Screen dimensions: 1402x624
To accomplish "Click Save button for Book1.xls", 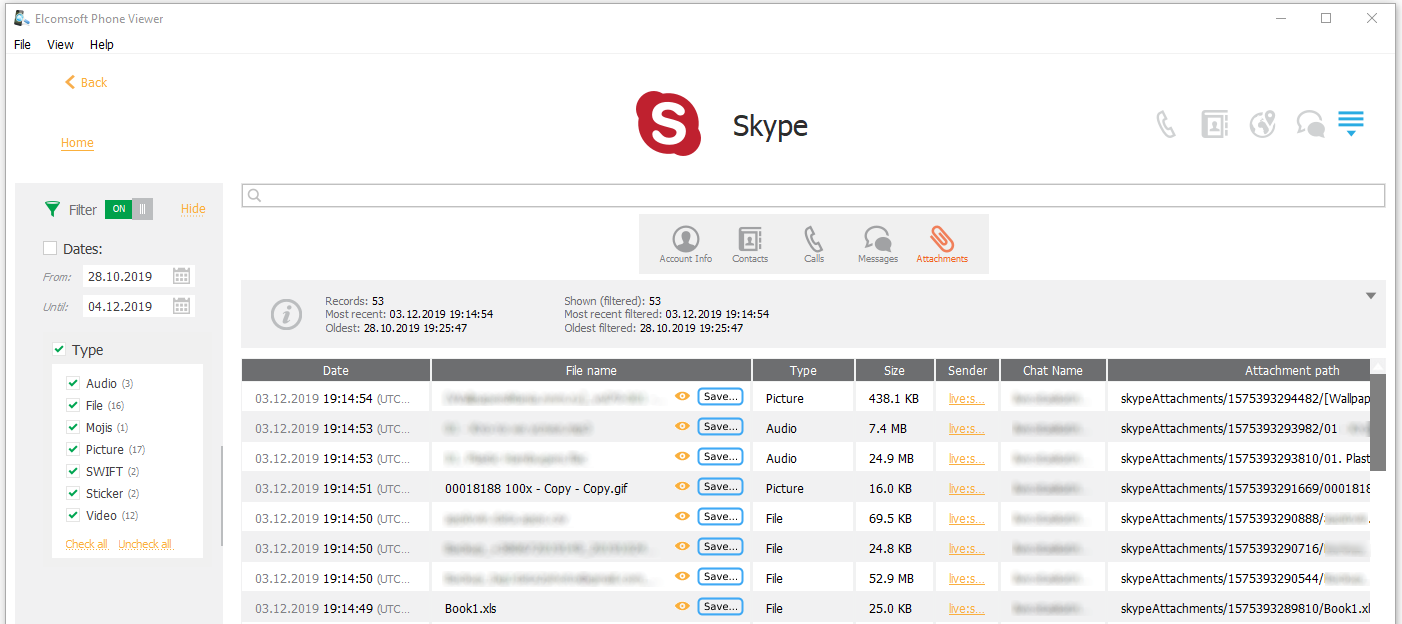I will pyautogui.click(x=720, y=607).
